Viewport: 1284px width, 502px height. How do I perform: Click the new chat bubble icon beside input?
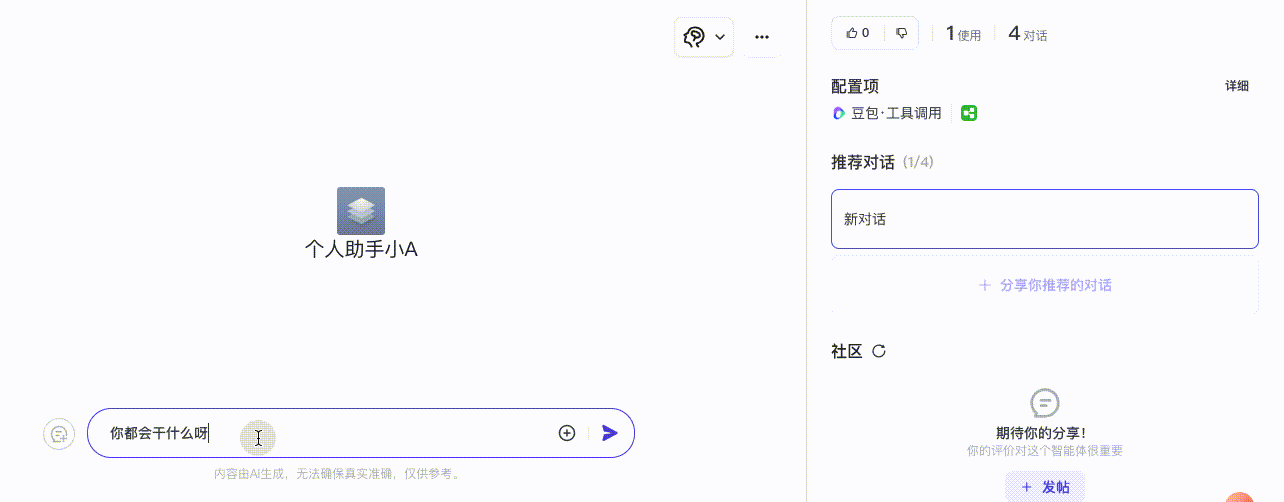click(x=59, y=434)
